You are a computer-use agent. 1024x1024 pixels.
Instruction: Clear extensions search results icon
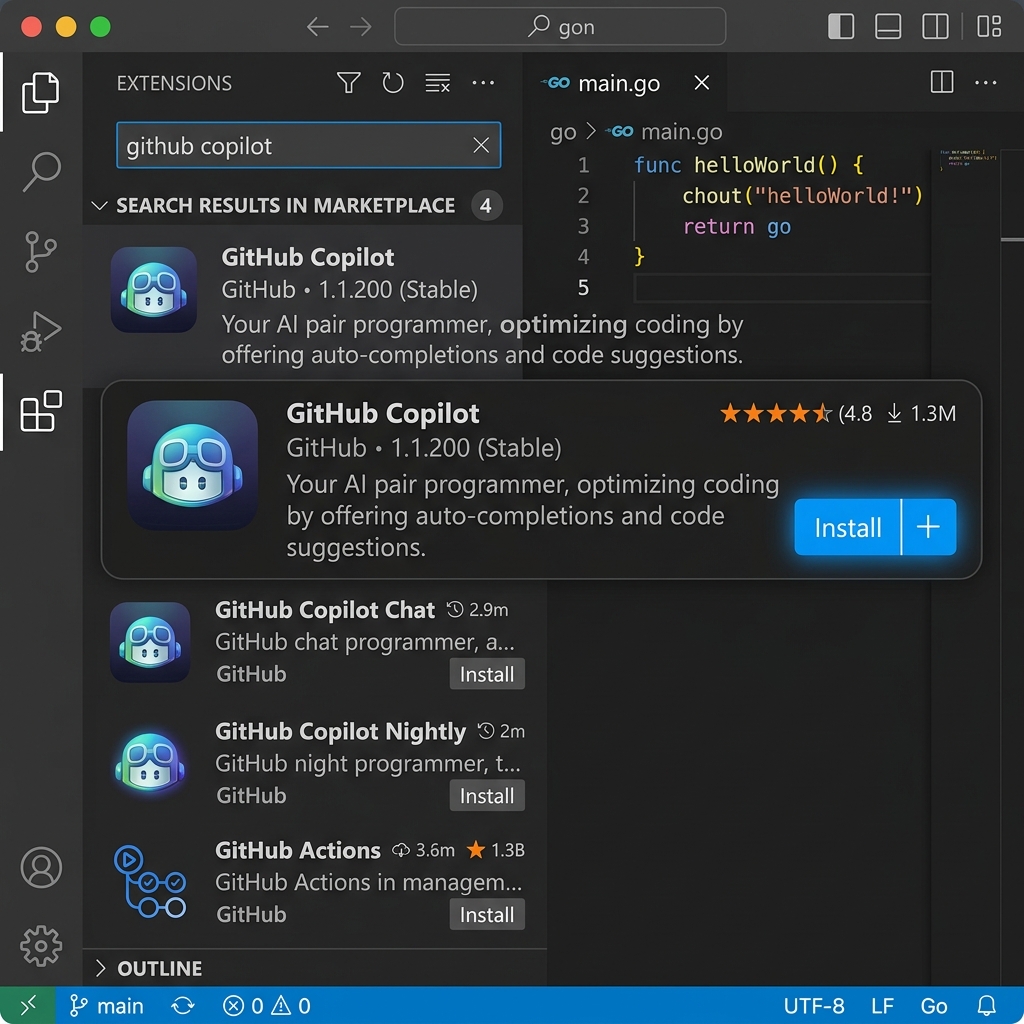[438, 83]
